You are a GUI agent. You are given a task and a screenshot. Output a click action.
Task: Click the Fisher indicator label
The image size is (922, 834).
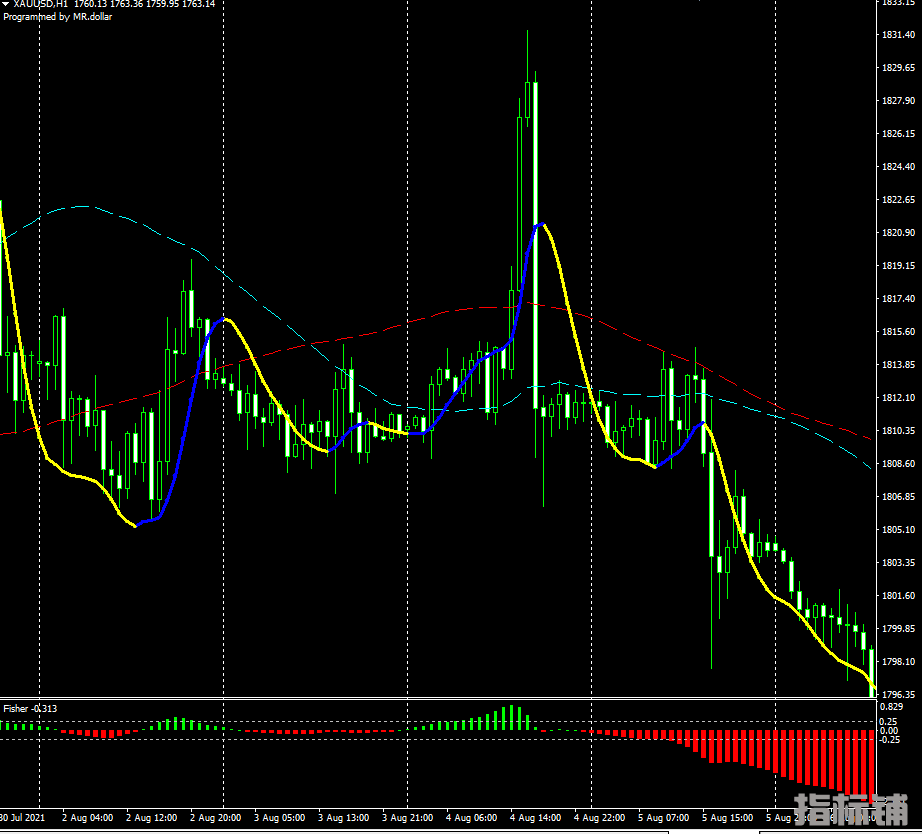point(30,709)
